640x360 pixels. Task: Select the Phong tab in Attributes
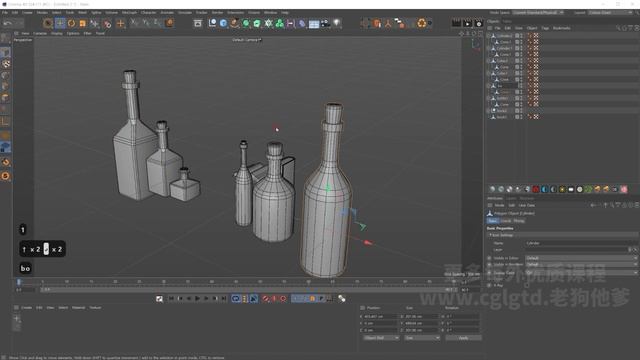(x=519, y=221)
